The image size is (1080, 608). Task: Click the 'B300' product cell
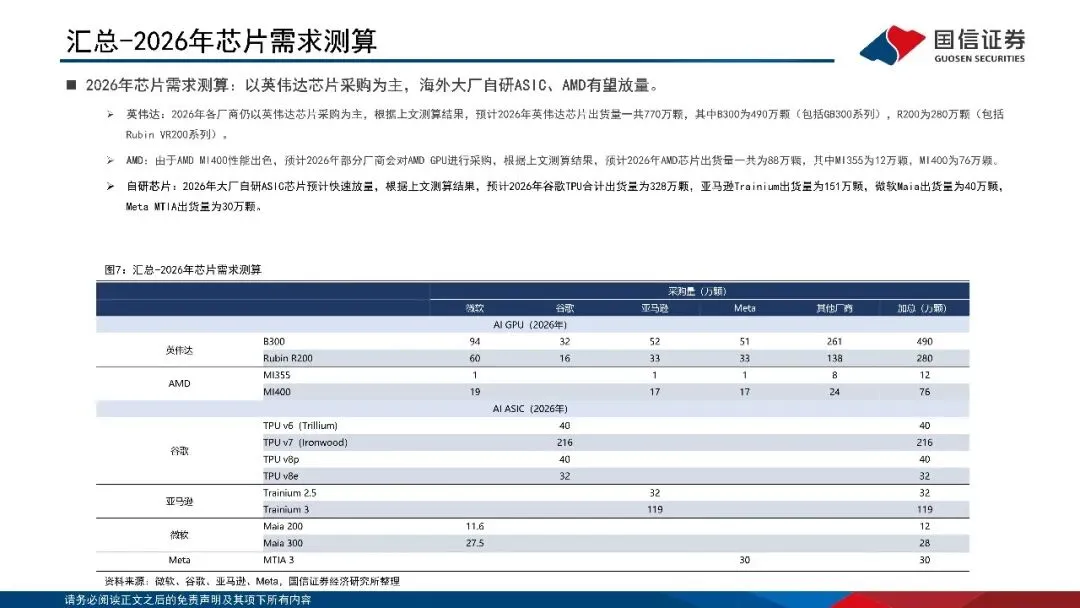[273, 341]
